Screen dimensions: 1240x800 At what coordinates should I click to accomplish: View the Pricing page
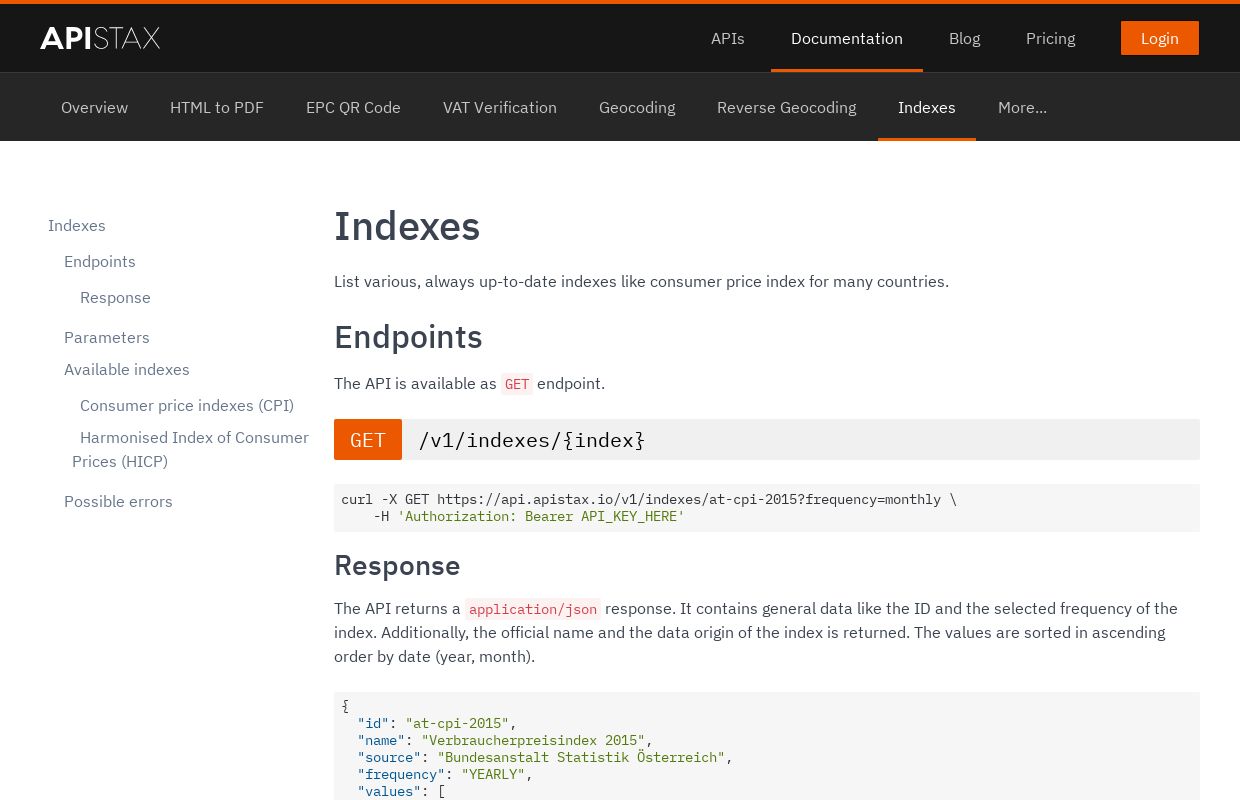click(1050, 38)
